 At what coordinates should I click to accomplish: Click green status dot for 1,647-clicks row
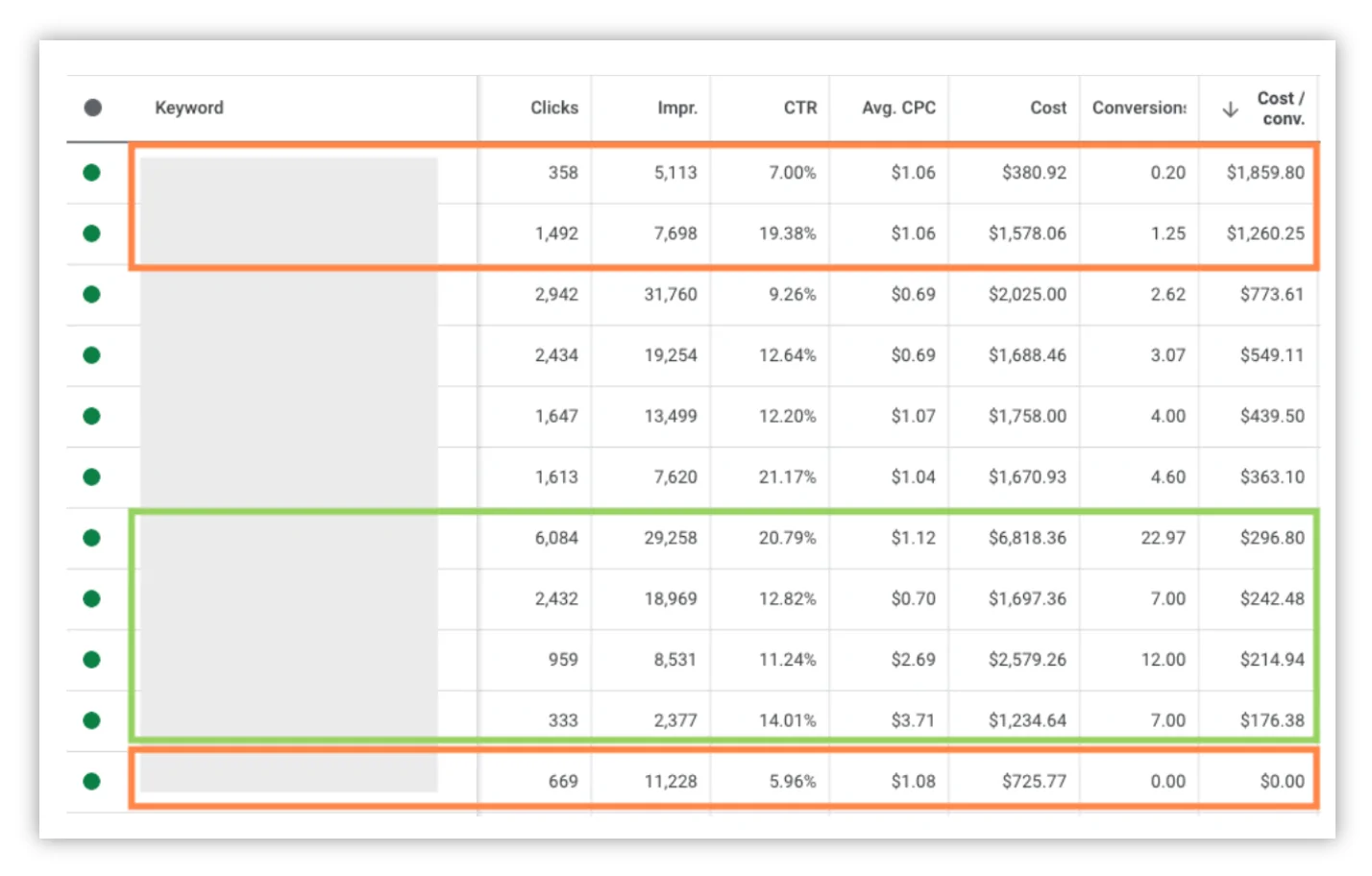click(92, 416)
